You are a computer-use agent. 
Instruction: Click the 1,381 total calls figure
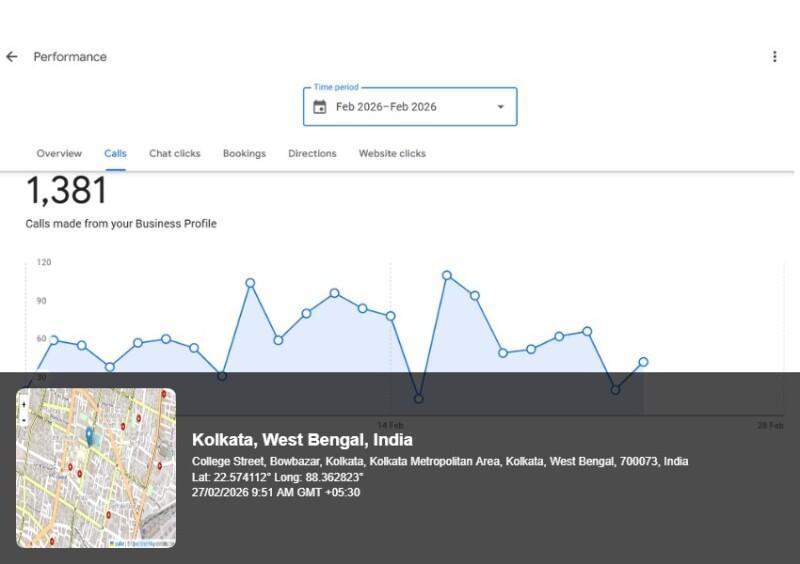coord(66,190)
